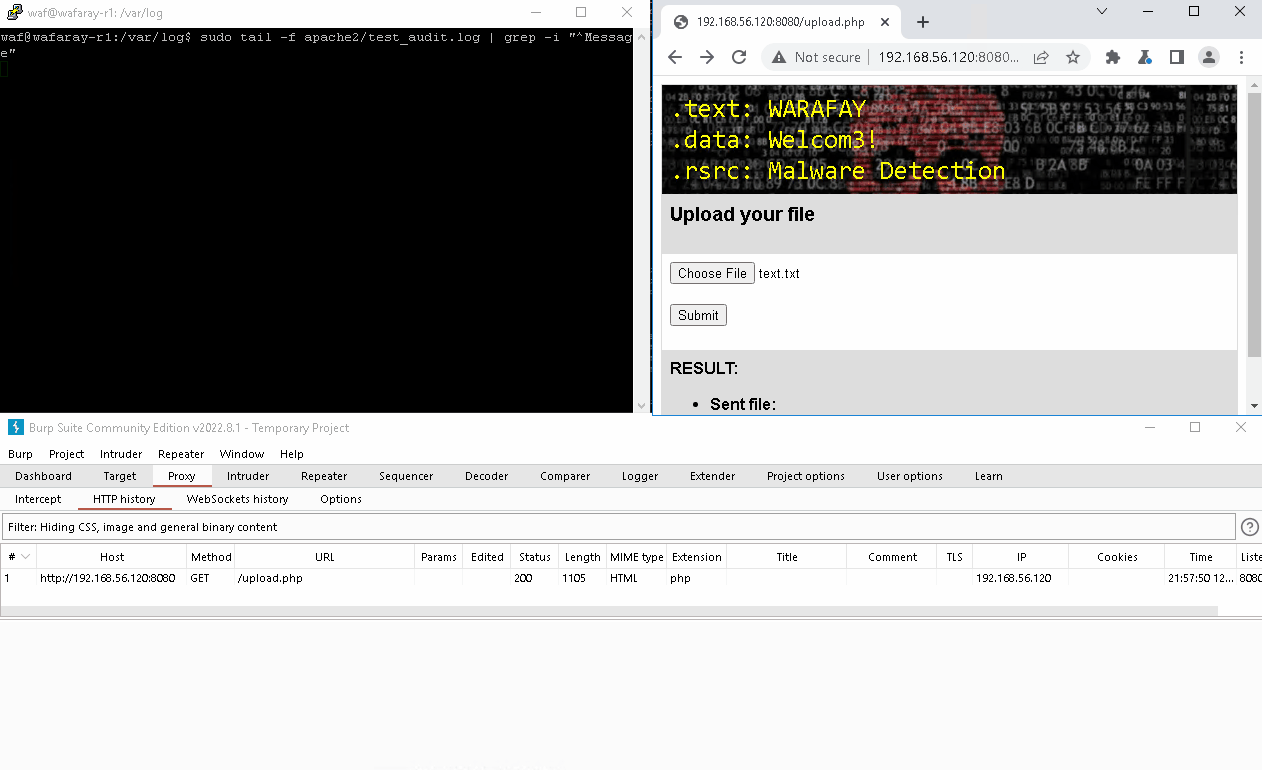Open the Chrome three-dot menu

[x=1241, y=57]
